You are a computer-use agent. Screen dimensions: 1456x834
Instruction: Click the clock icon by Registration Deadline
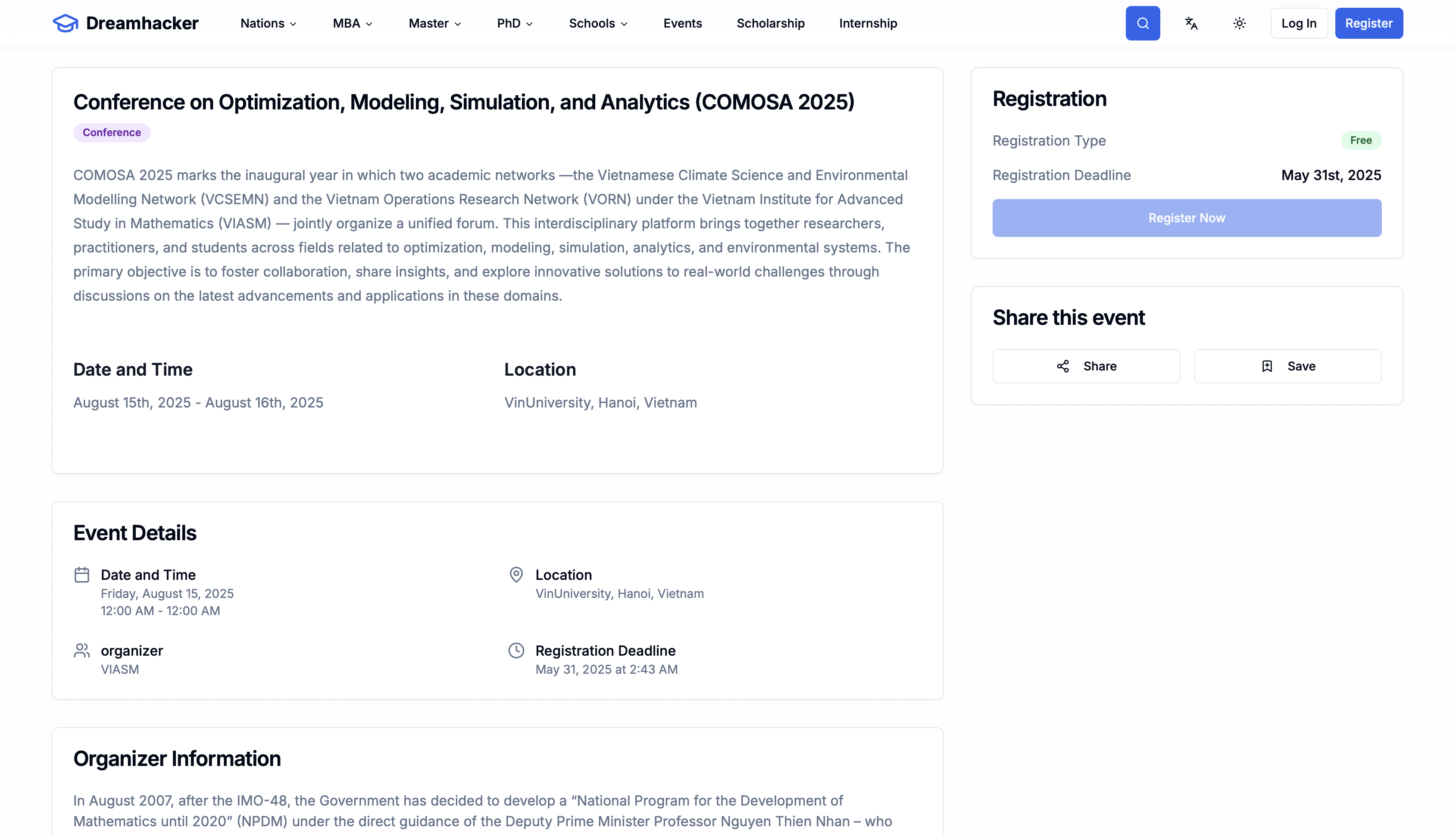(x=516, y=651)
